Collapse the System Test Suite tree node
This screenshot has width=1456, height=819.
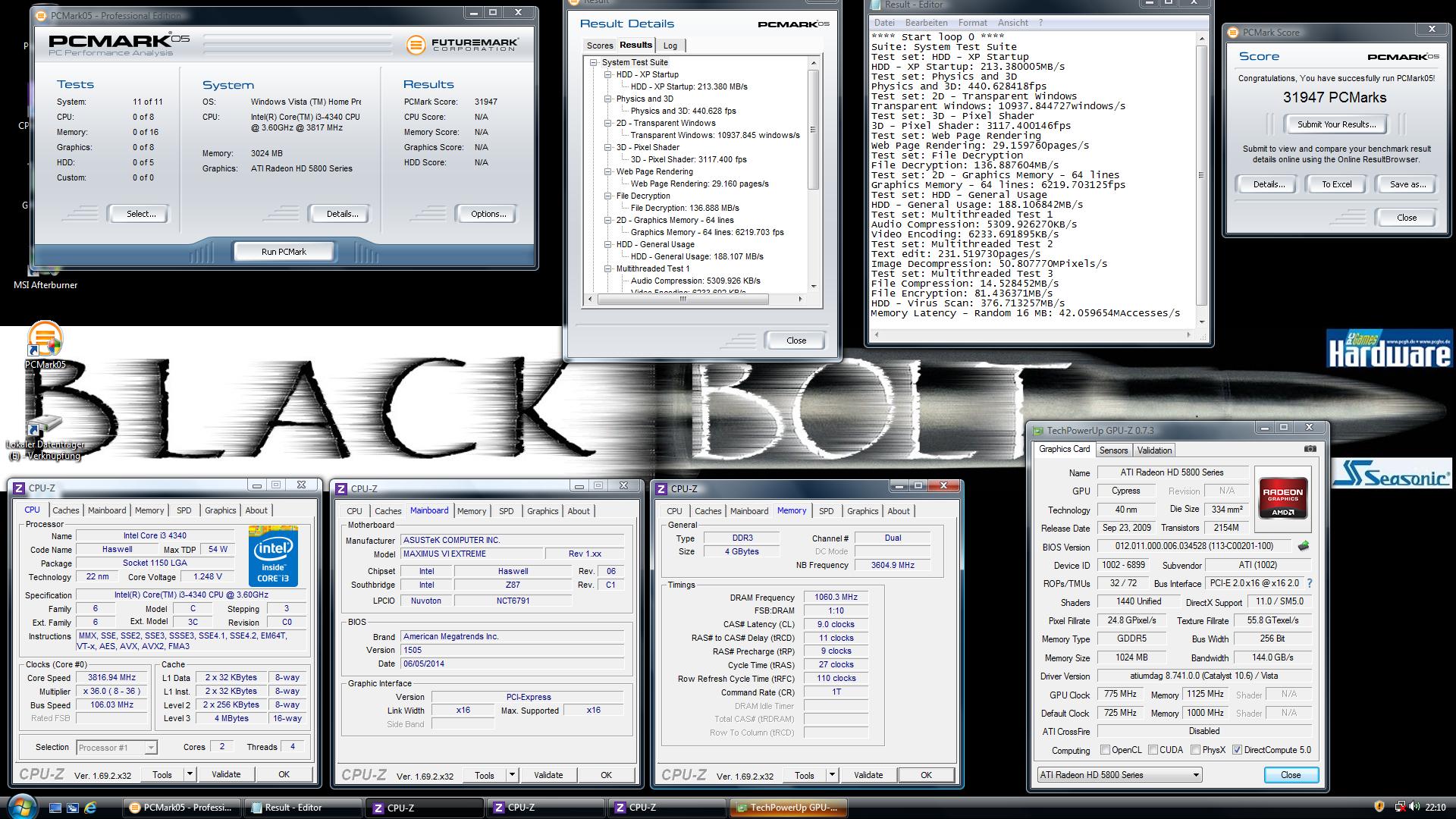(x=594, y=63)
